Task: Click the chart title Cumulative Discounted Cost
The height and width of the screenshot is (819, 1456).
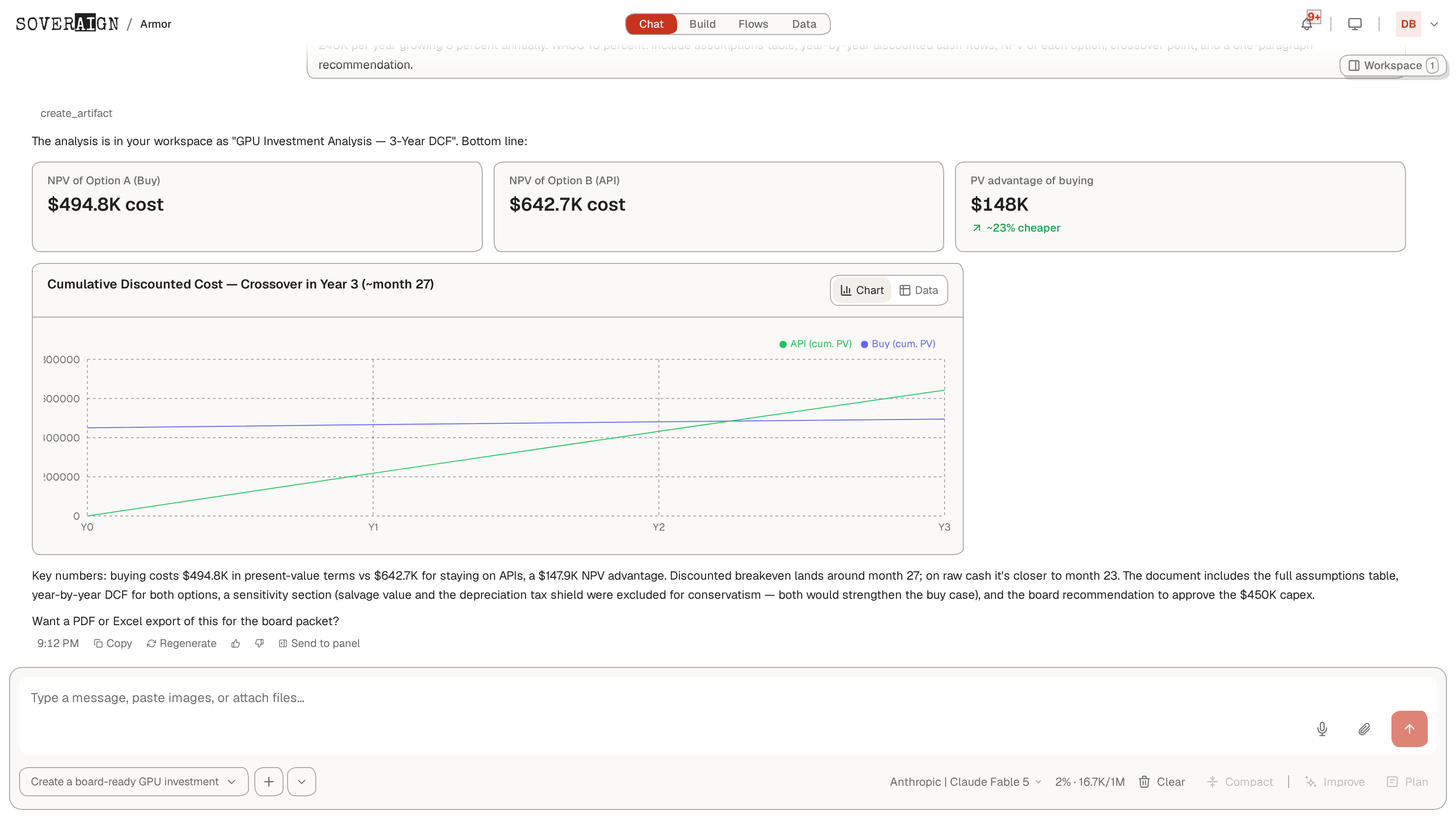Action: (240, 284)
